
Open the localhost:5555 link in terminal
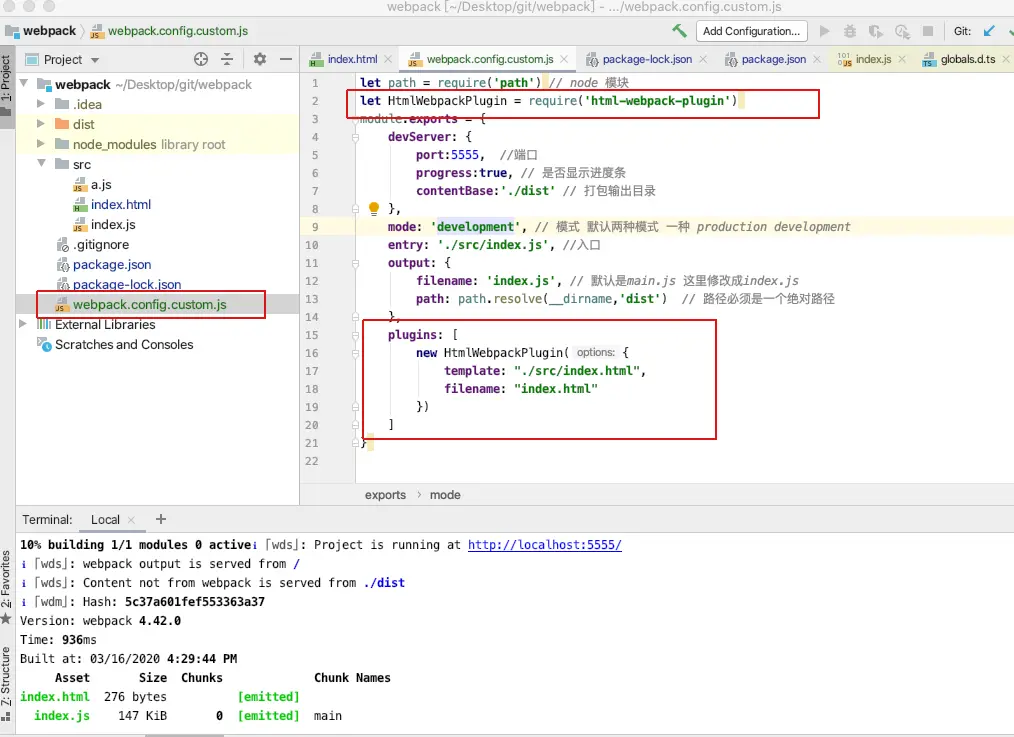[x=545, y=545]
